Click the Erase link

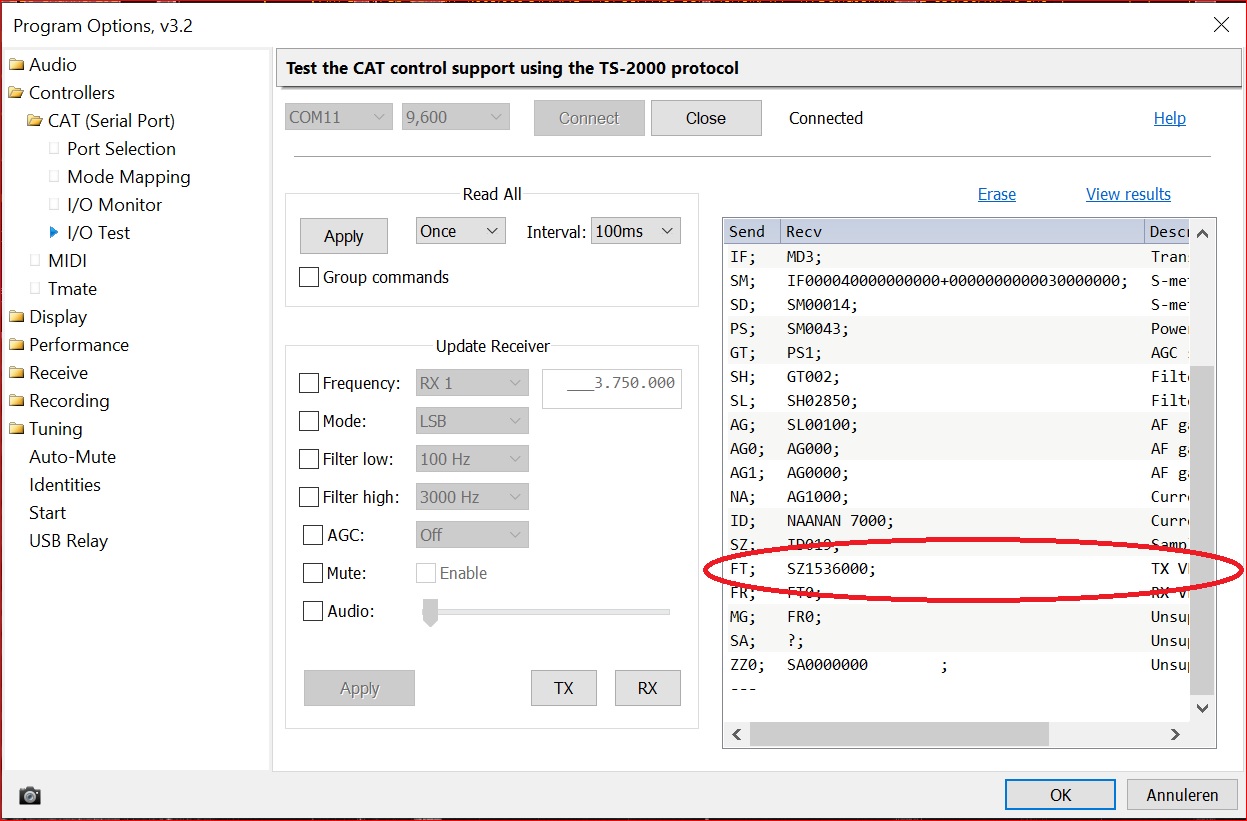pos(996,194)
